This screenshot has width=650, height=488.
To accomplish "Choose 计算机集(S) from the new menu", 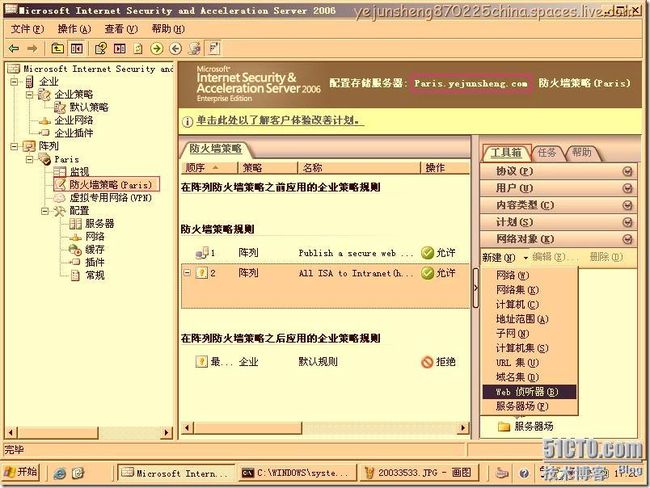I will pyautogui.click(x=529, y=348).
